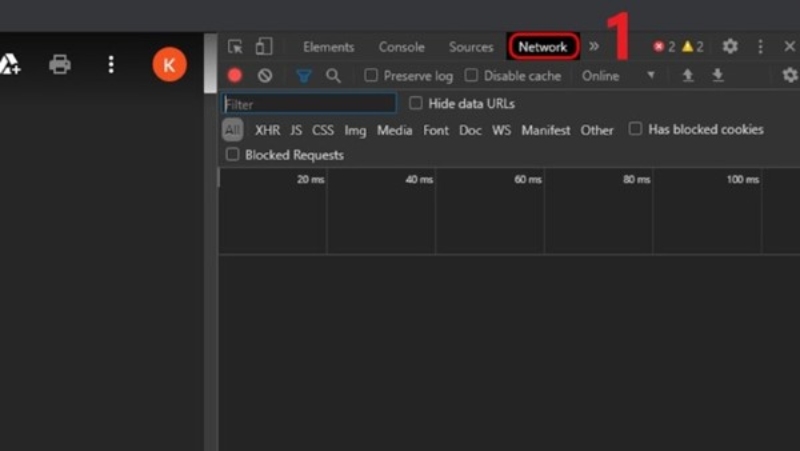Open DevTools three-dot customize menu
Viewport: 800px width, 451px height.
(x=760, y=47)
